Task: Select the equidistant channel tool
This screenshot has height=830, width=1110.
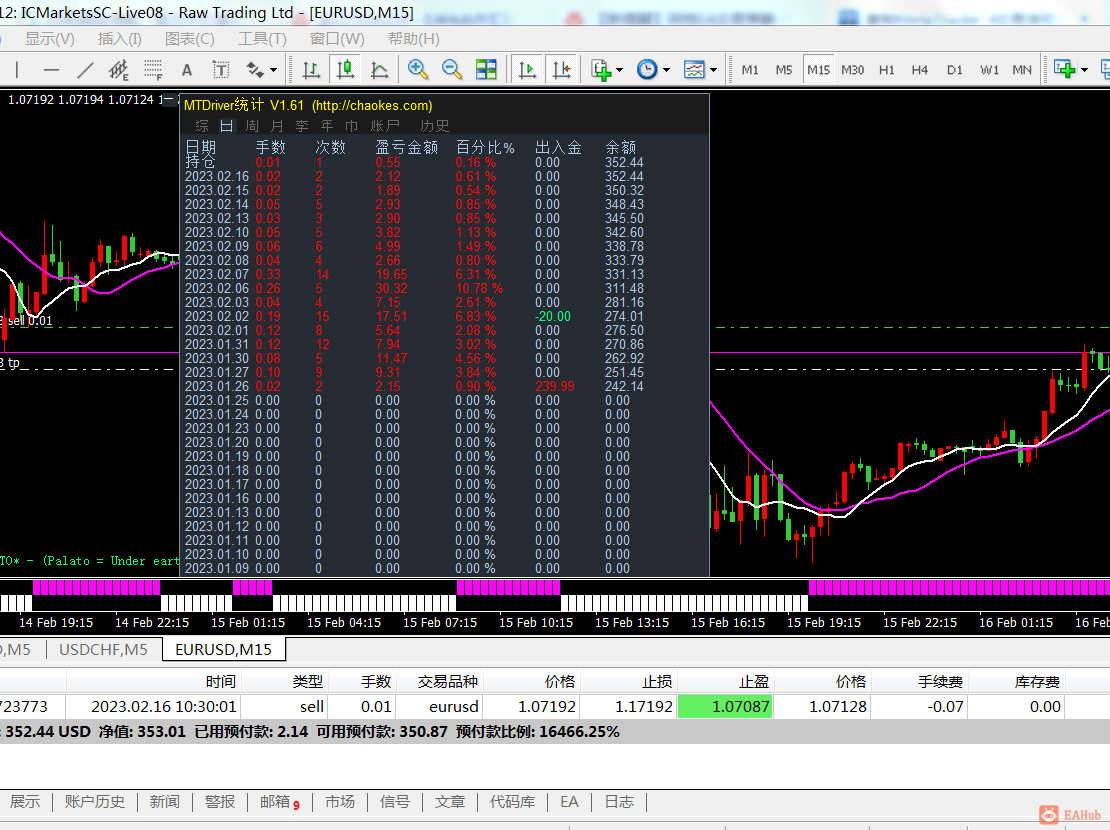Action: click(118, 69)
